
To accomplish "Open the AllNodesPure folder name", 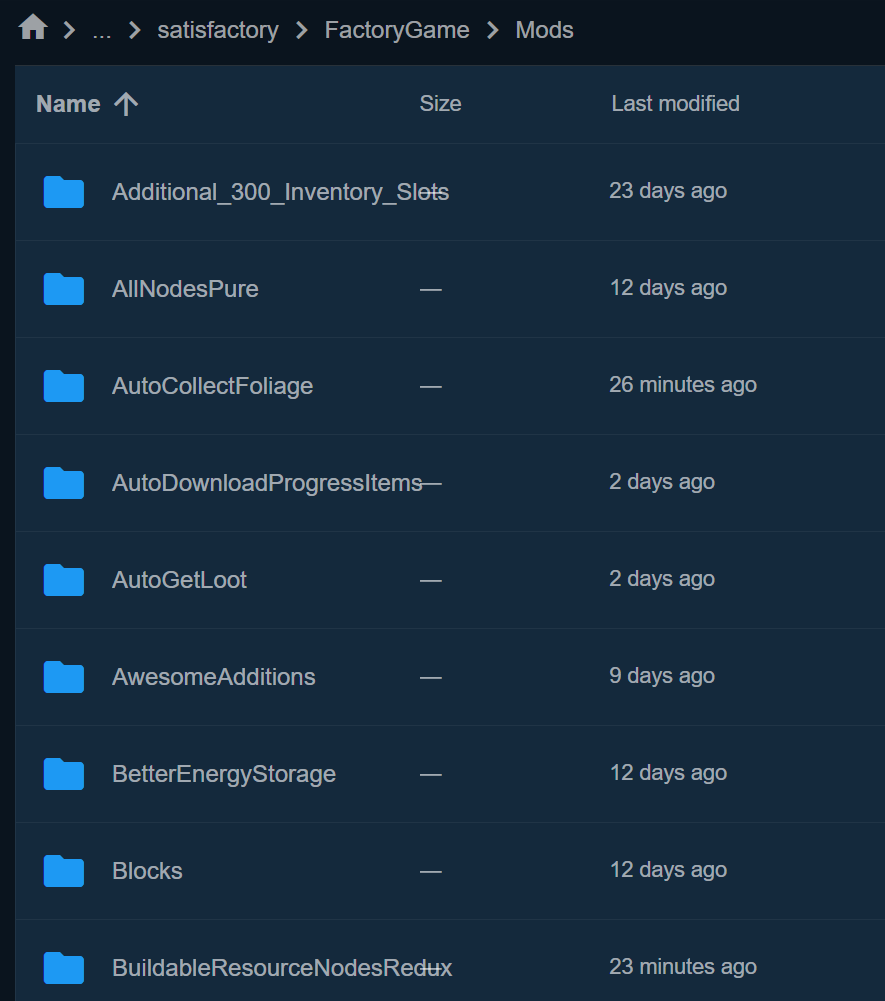I will [x=185, y=289].
